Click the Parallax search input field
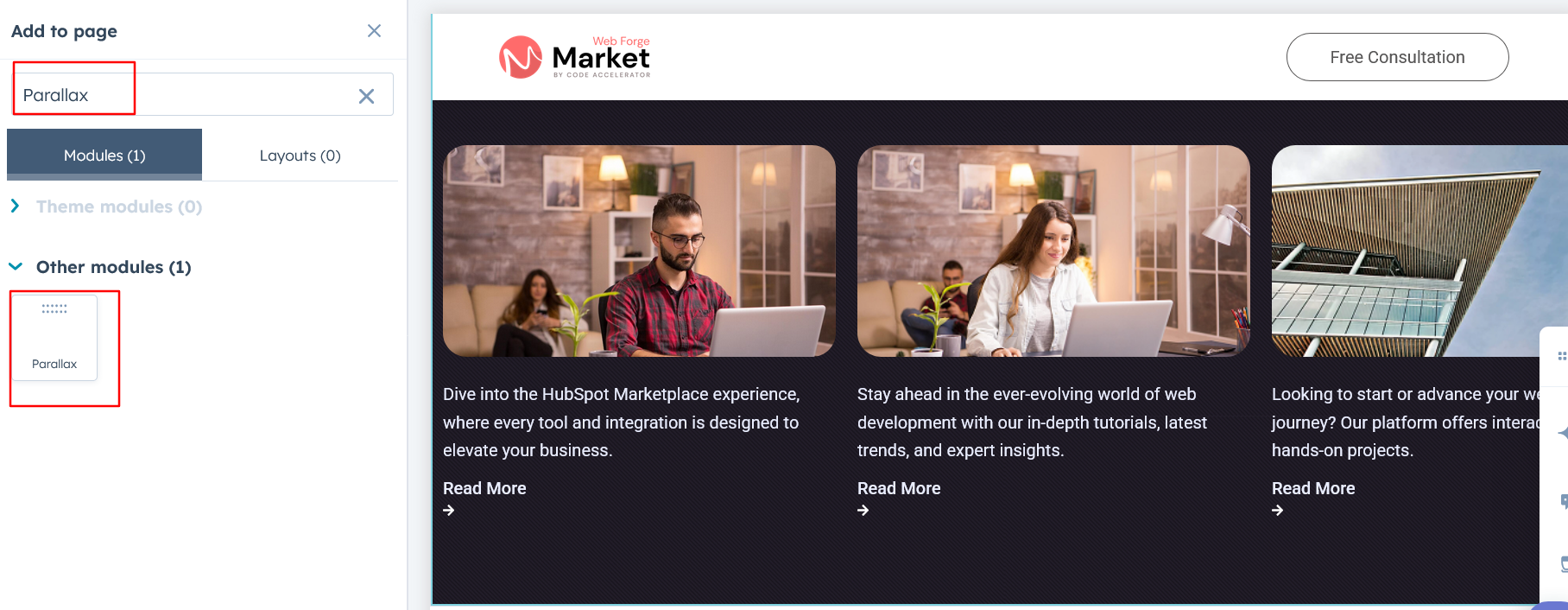 coord(202,94)
